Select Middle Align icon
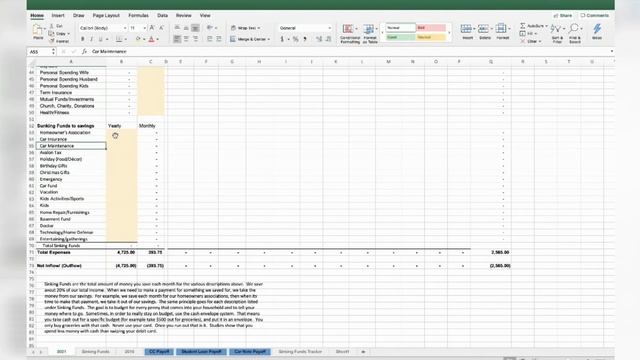The height and width of the screenshot is (360, 640). click(x=186, y=28)
